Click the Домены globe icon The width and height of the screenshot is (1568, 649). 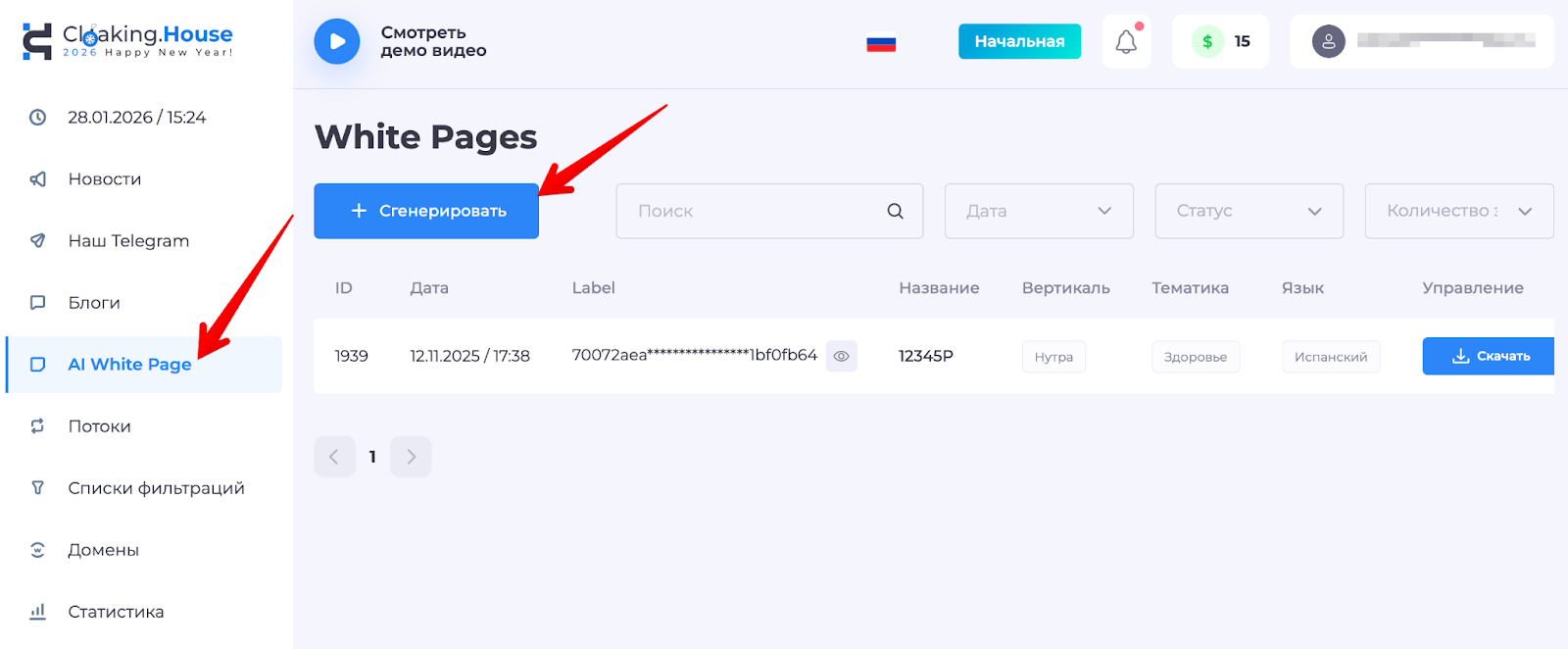coord(37,550)
